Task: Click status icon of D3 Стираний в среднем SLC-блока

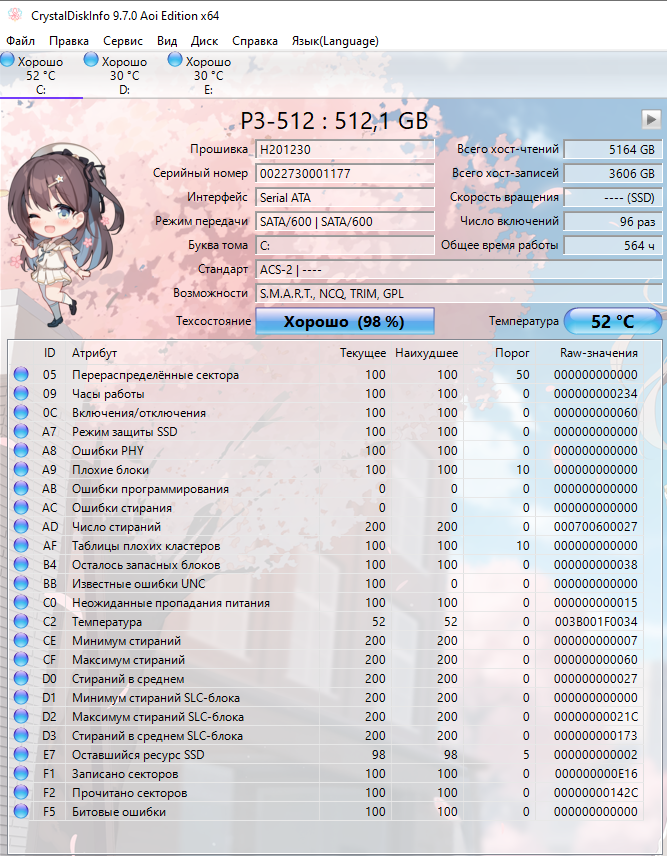Action: [x=21, y=735]
